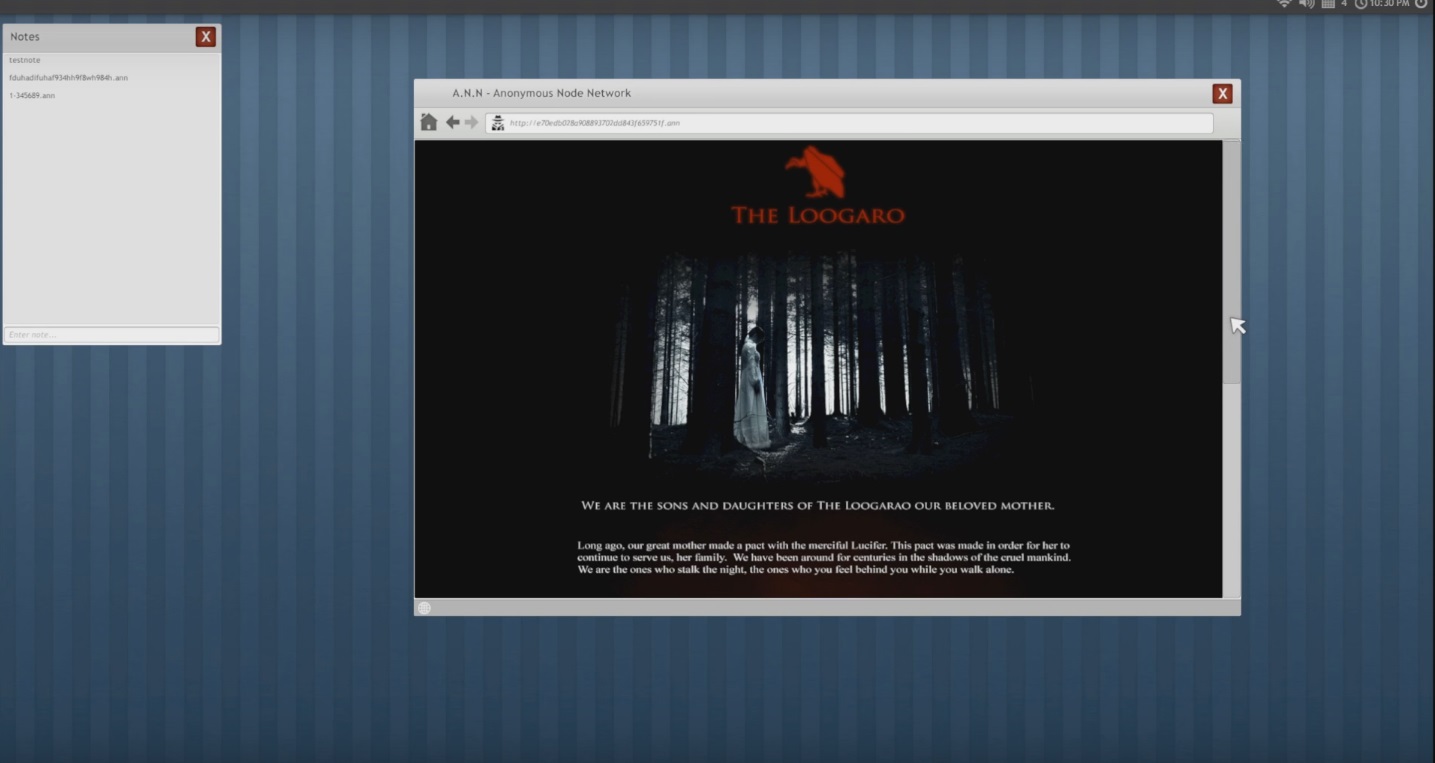Close the A.N.N browser window
The image size is (1435, 763).
tap(1222, 94)
